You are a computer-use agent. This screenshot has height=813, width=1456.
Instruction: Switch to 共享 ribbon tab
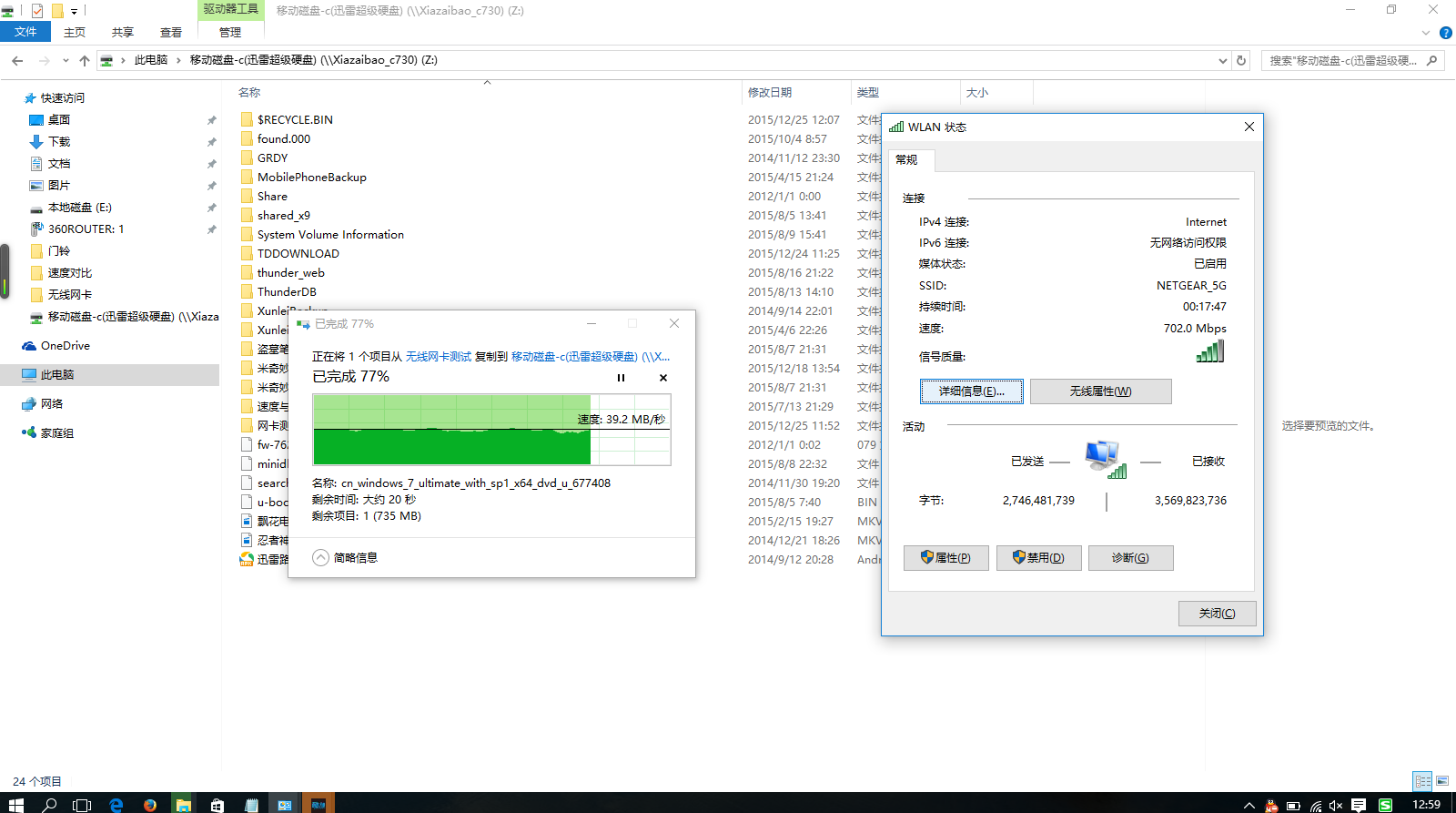click(x=123, y=32)
